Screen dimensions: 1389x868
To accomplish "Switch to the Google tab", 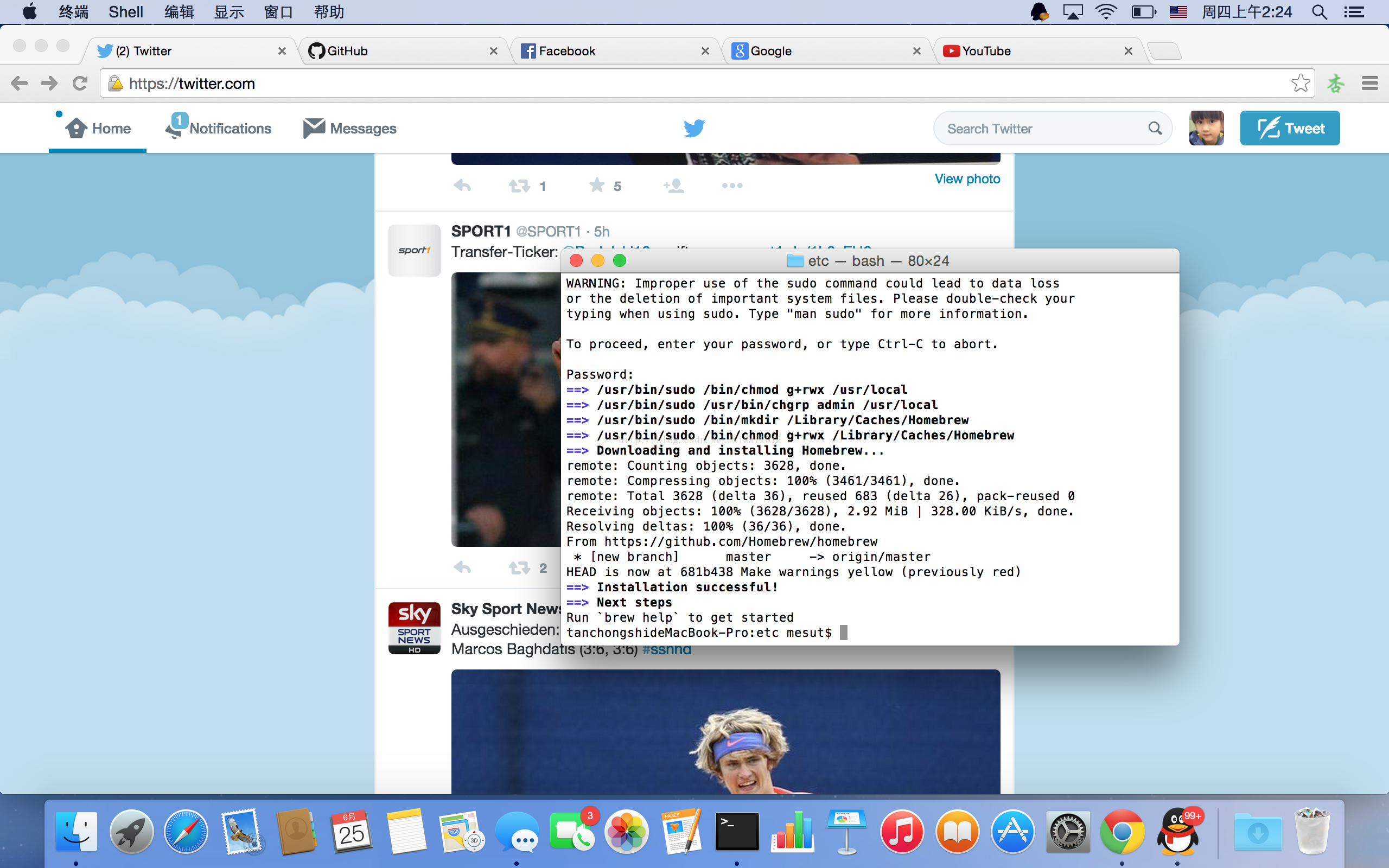I will pos(826,51).
